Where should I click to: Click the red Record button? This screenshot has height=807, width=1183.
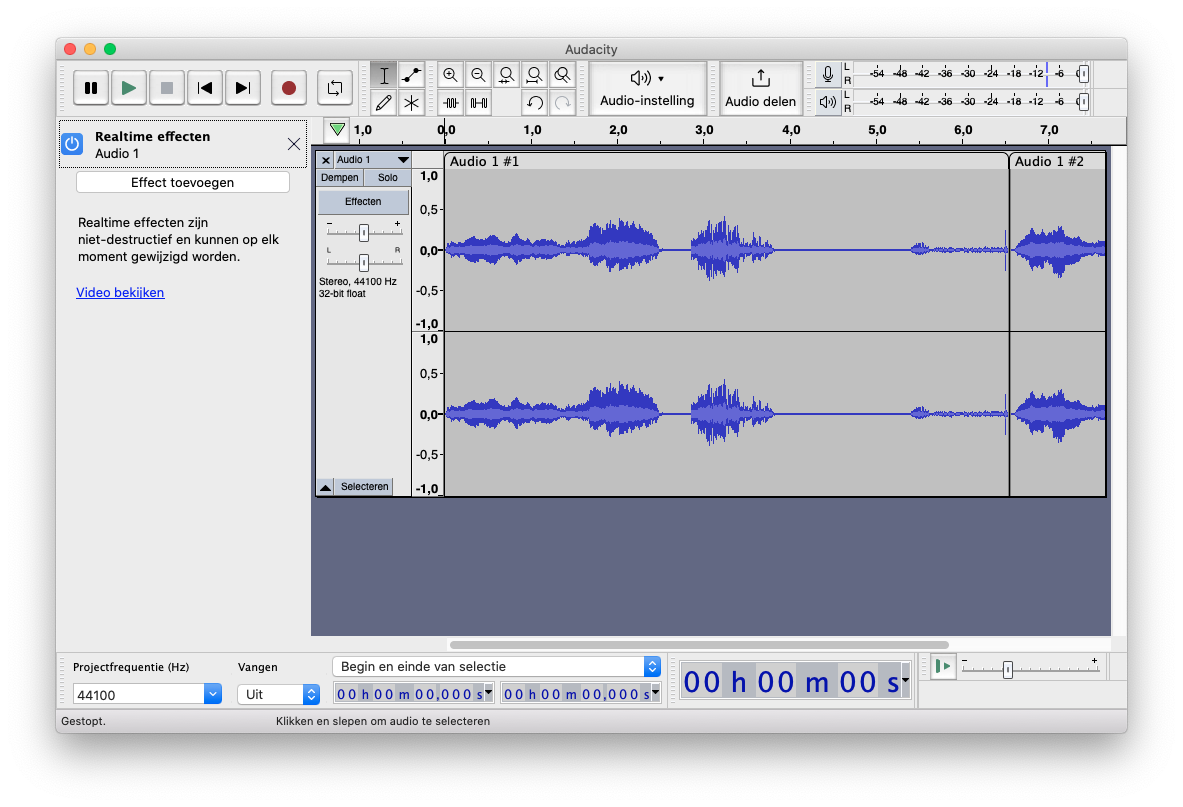(289, 88)
